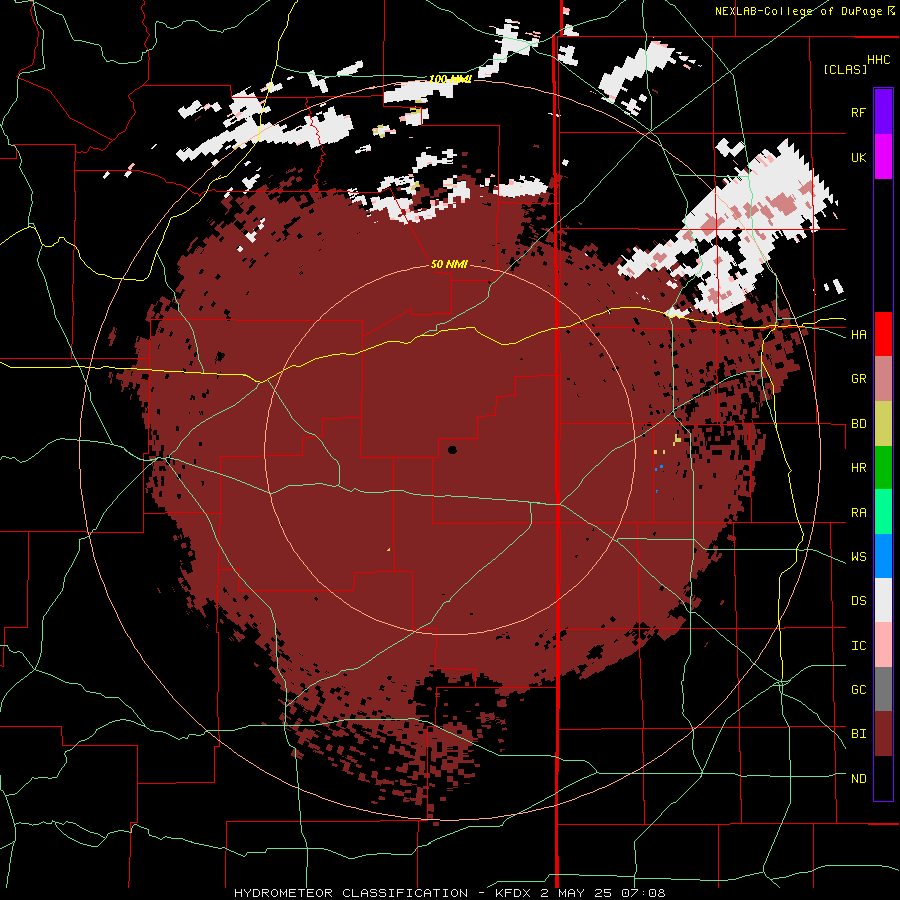
Task: Click the GC legend label
Action: click(858, 690)
